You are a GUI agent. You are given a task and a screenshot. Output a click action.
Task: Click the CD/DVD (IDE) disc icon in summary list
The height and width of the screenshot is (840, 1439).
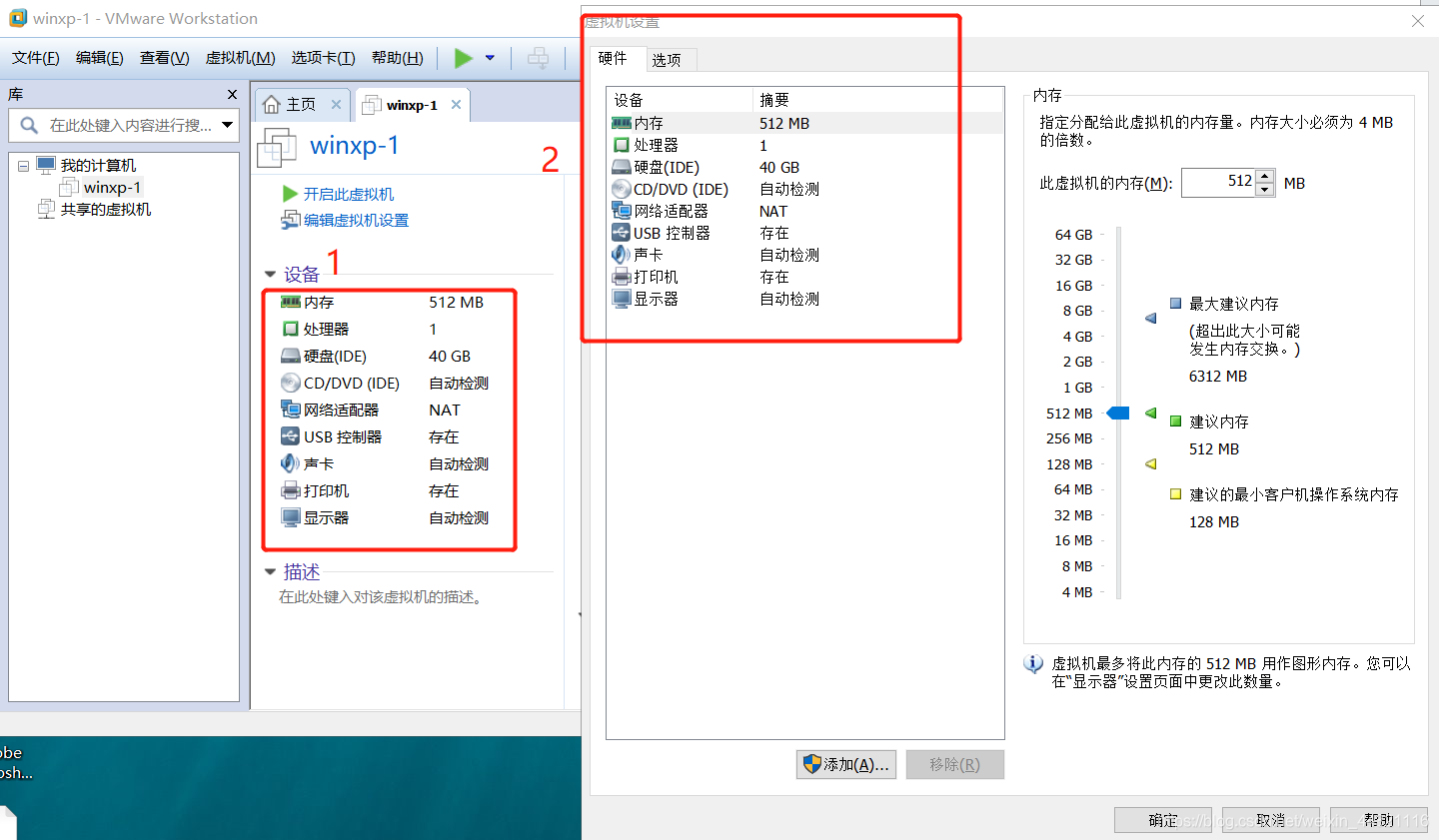(291, 383)
